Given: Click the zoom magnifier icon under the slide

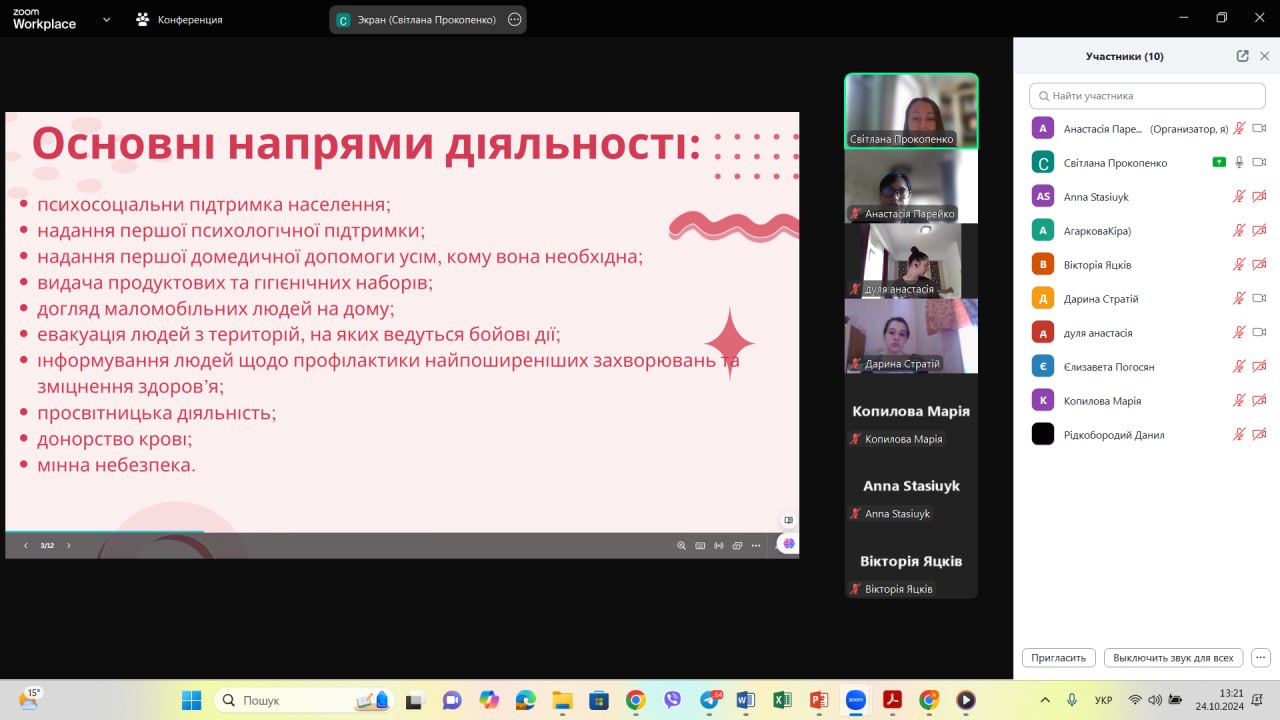Looking at the screenshot, I should (682, 546).
